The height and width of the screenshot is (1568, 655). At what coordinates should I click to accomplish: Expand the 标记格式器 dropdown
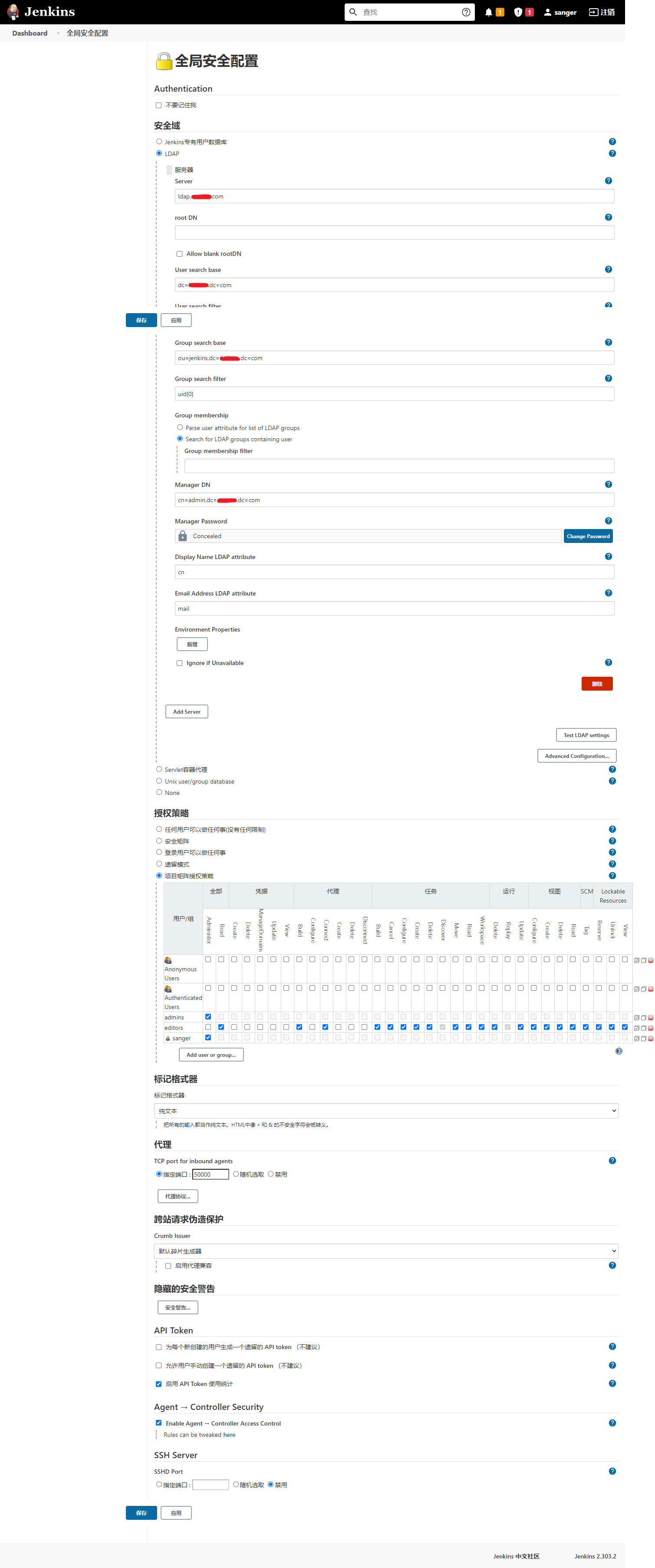[385, 1110]
